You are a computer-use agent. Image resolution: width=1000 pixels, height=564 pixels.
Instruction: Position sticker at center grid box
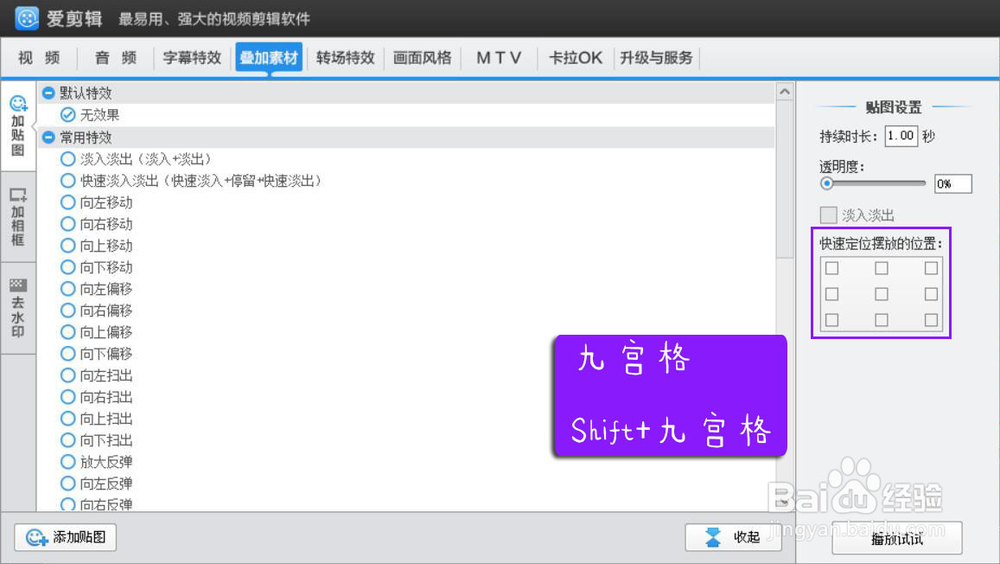click(881, 294)
